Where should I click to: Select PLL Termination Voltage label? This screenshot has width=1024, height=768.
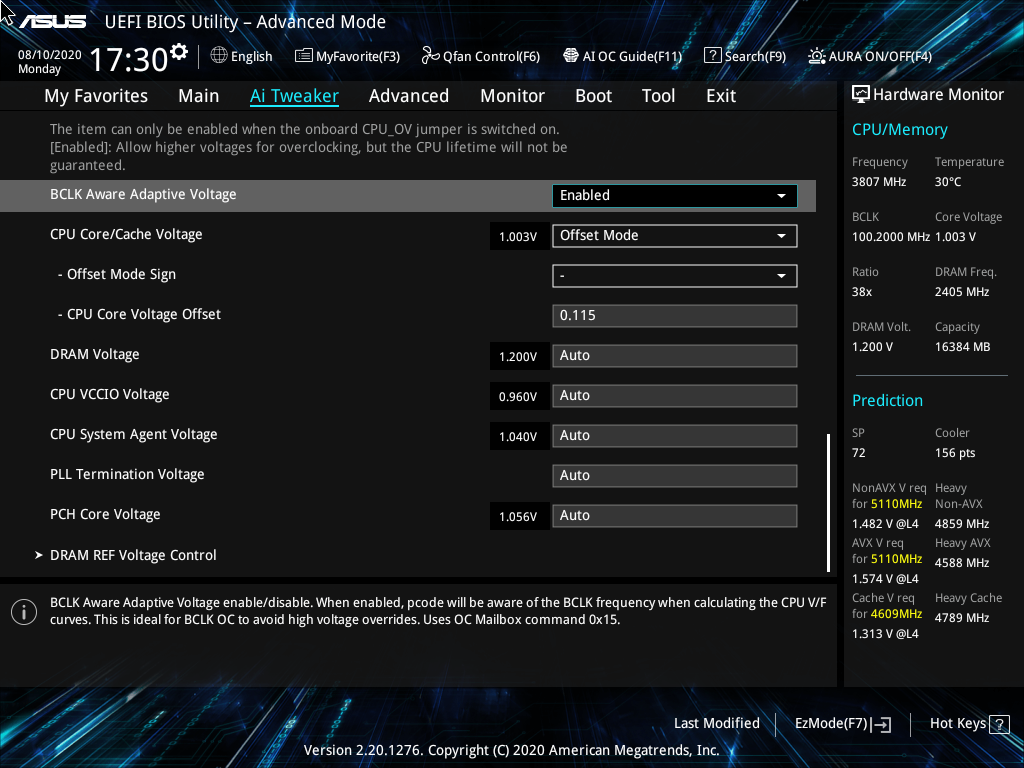tap(127, 474)
